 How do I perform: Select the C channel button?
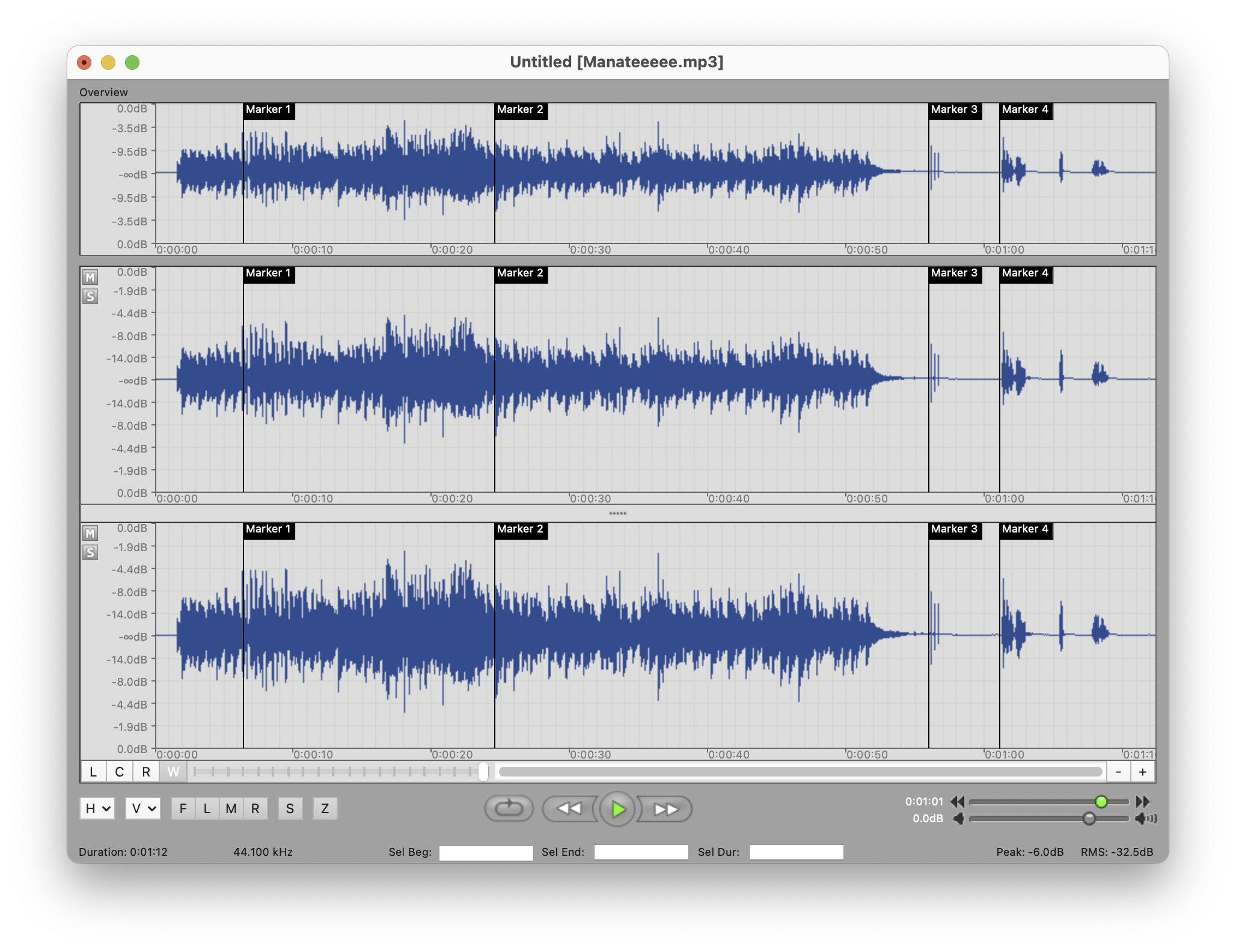point(120,772)
